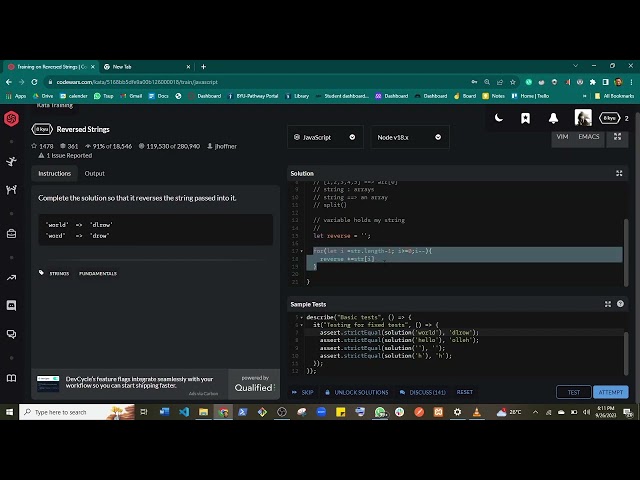
Task: Open the All Bookmarks folder
Action: (x=614, y=96)
